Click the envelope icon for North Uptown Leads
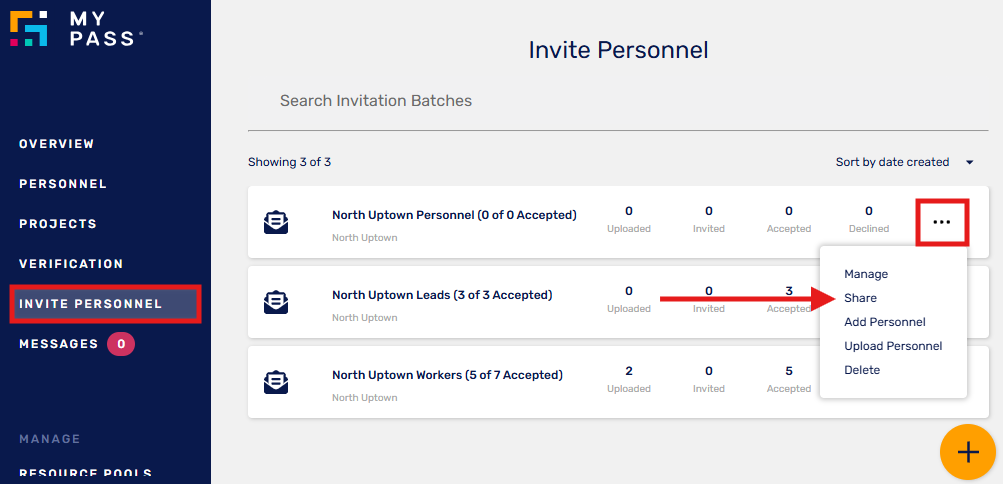The height and width of the screenshot is (484, 1003). click(x=276, y=302)
